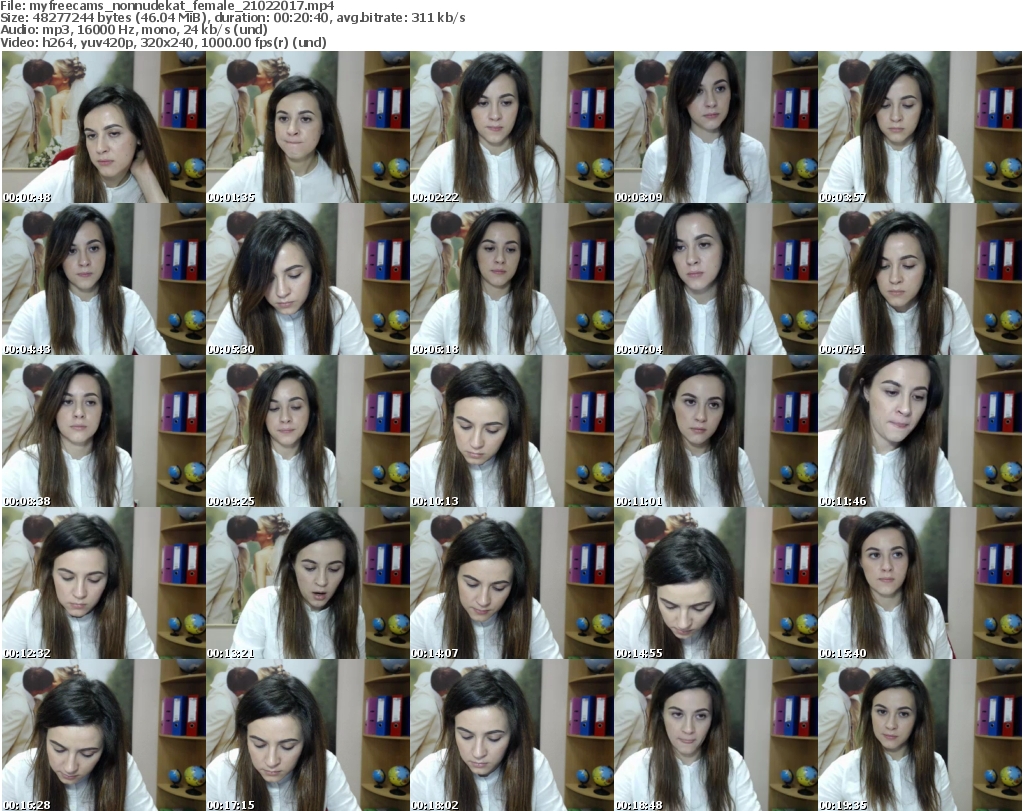The image size is (1024, 811).
Task: Select the thumbnail frame stamped 00:00:48
Action: coord(104,127)
